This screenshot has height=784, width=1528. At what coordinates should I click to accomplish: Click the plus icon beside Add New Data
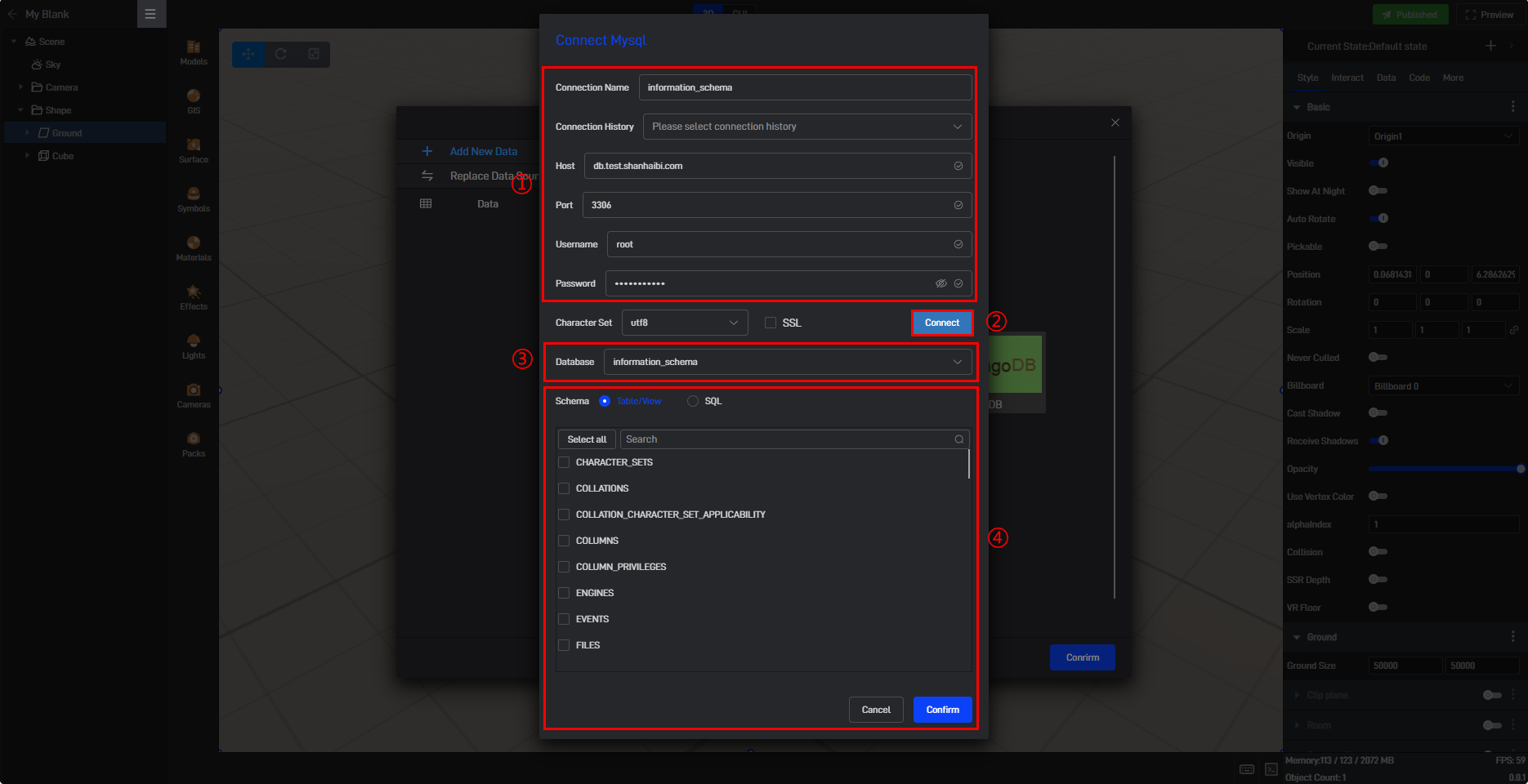click(427, 151)
